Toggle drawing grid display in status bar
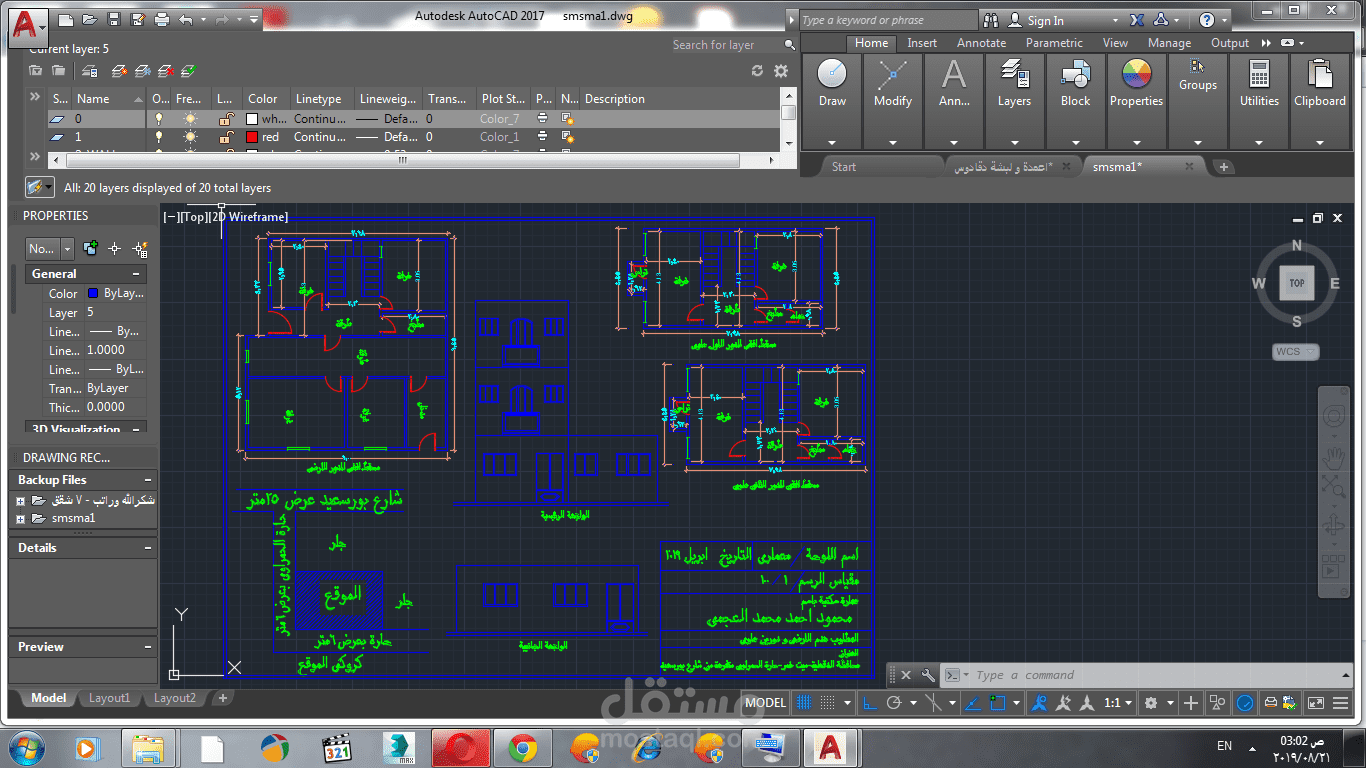The width and height of the screenshot is (1366, 768). 803,703
